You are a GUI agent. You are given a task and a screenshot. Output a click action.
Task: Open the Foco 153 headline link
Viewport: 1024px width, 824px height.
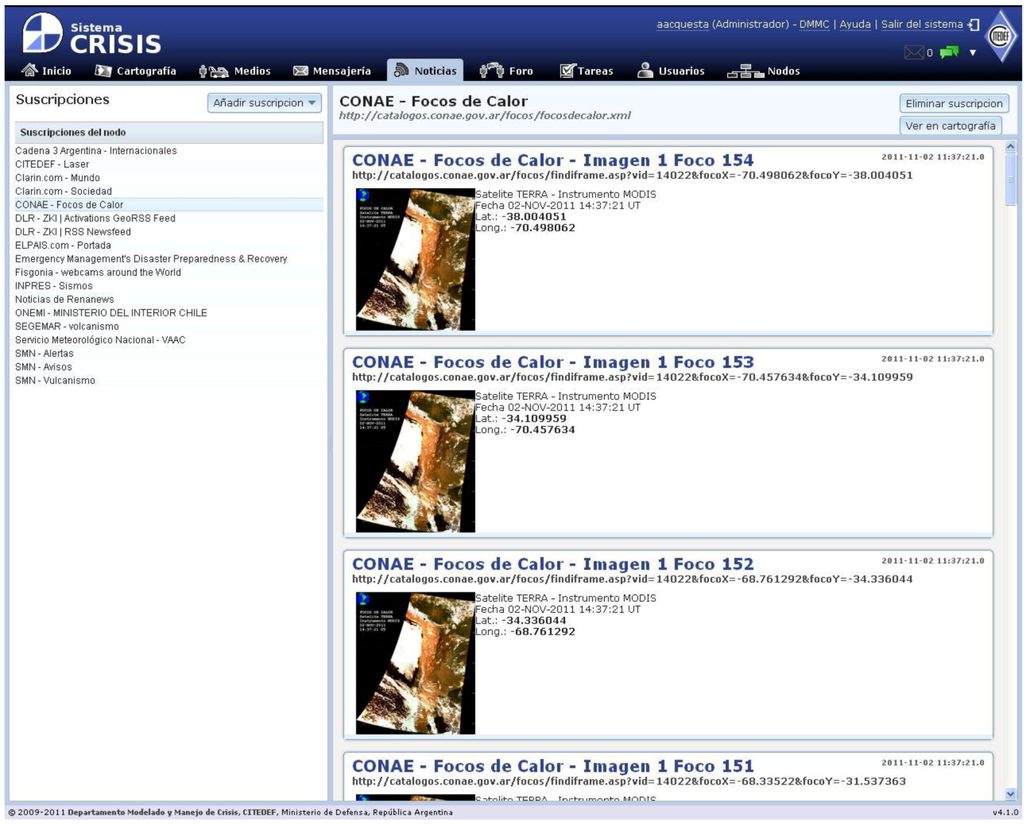tap(552, 362)
